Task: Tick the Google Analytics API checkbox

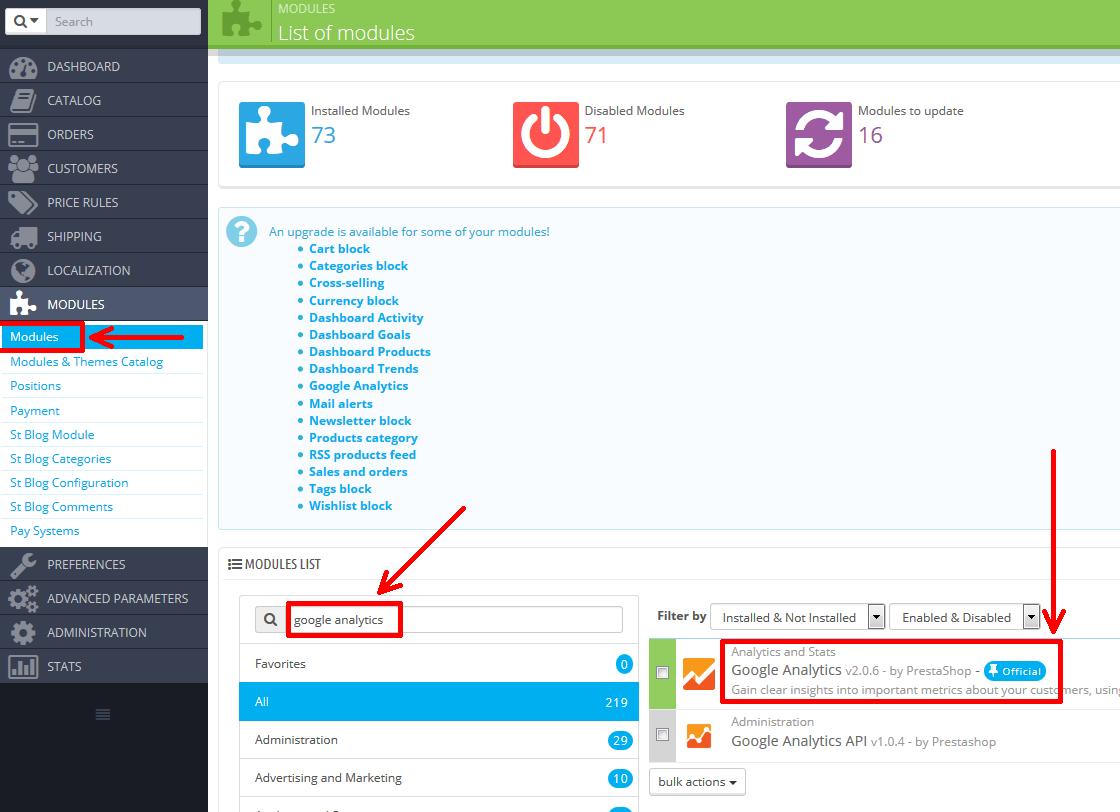Action: tap(662, 734)
